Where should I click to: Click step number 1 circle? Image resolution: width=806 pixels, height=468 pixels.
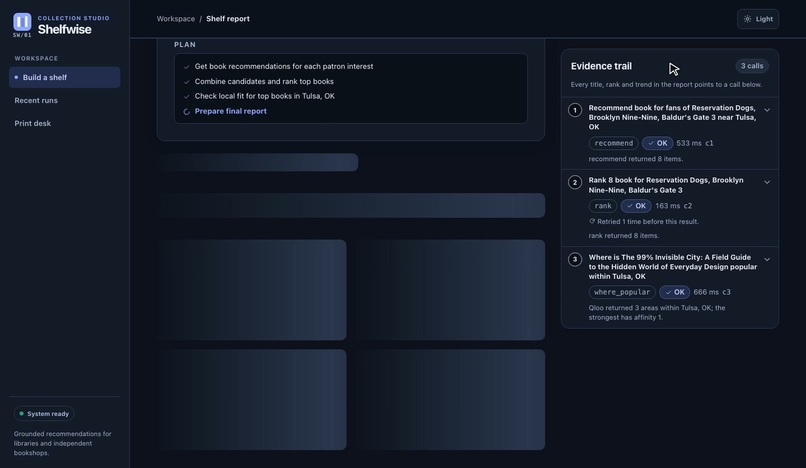click(575, 110)
